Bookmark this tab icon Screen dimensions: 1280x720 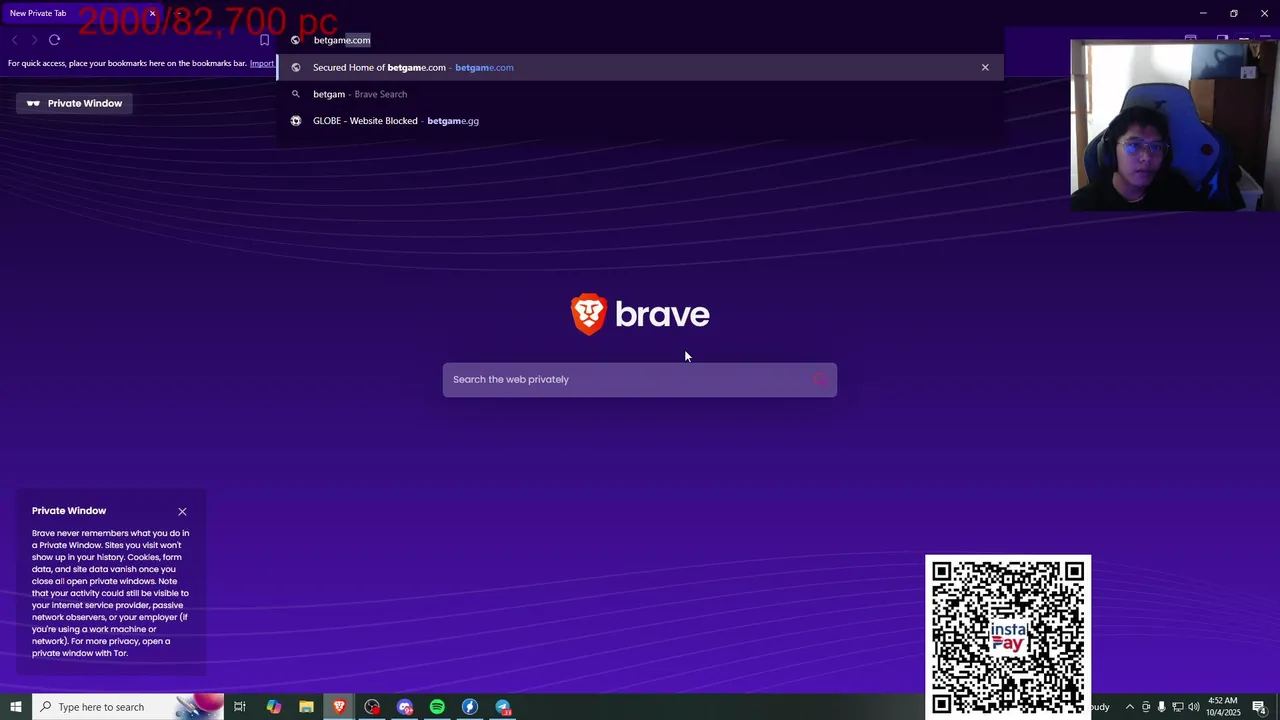click(x=264, y=40)
